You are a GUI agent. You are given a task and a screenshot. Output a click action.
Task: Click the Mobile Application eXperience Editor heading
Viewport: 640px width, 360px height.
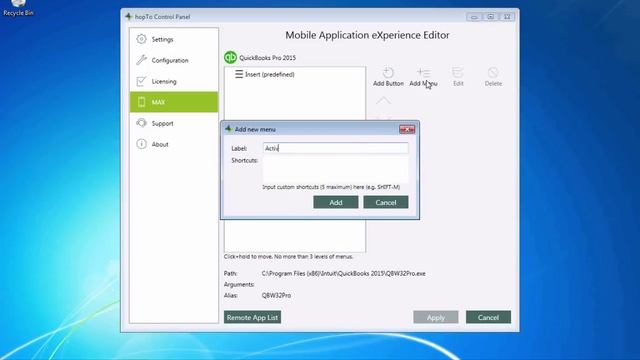tap(367, 35)
